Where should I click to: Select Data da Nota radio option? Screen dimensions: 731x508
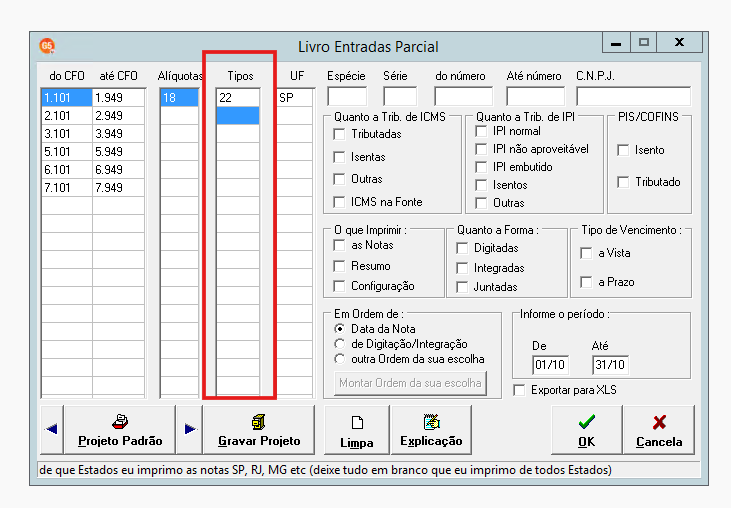(339, 329)
